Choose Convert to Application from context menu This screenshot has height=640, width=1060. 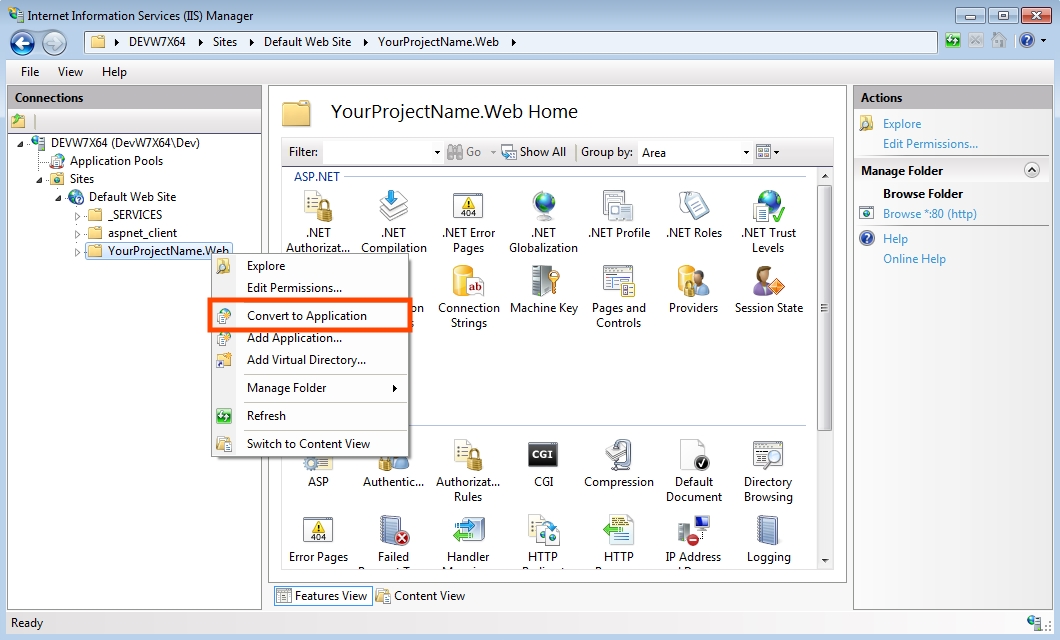click(306, 316)
